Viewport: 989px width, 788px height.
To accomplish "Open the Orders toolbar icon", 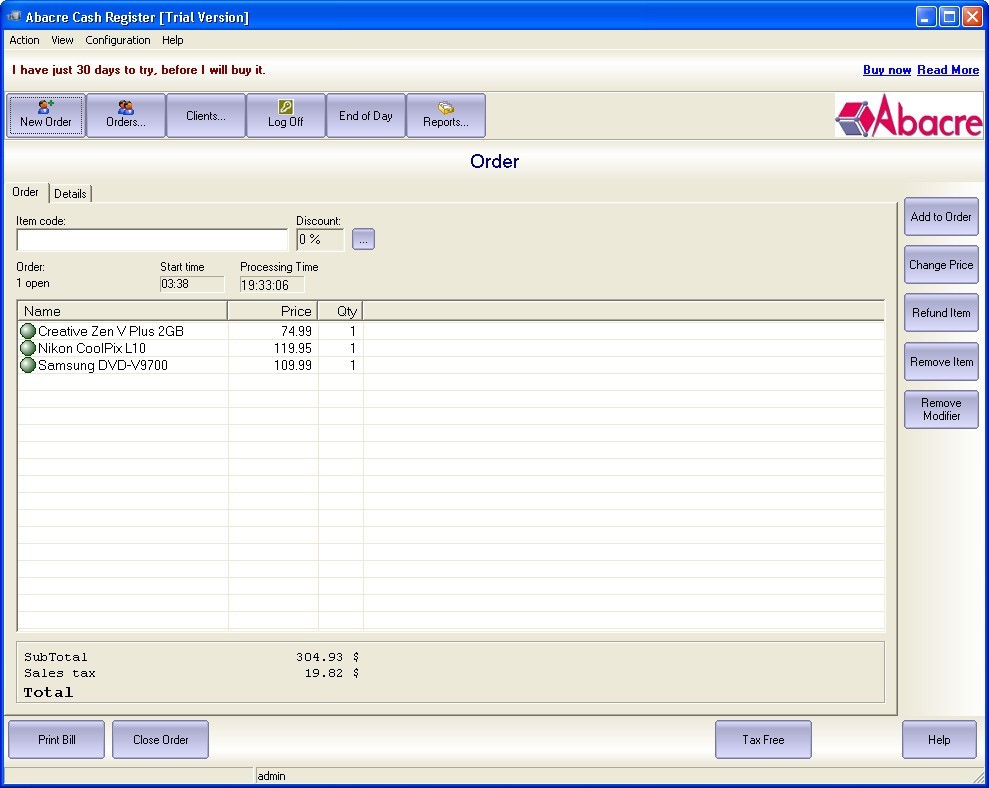I will coord(125,115).
